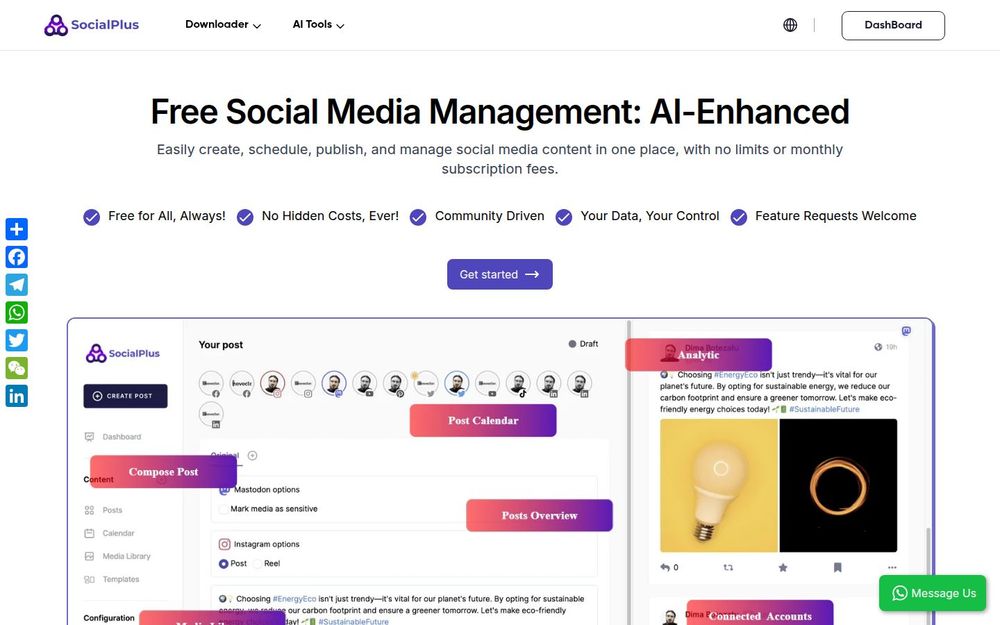Click the Posts sidebar icon in the preview
Screen dimensions: 1000x625
[89, 510]
